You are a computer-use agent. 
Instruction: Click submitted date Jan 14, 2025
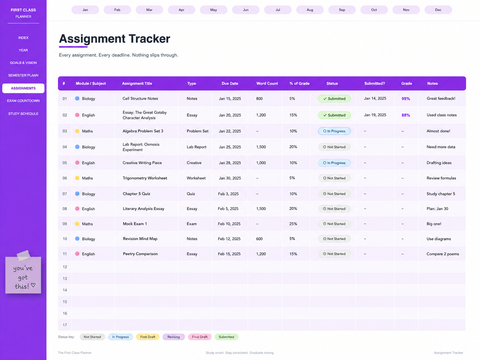(375, 98)
